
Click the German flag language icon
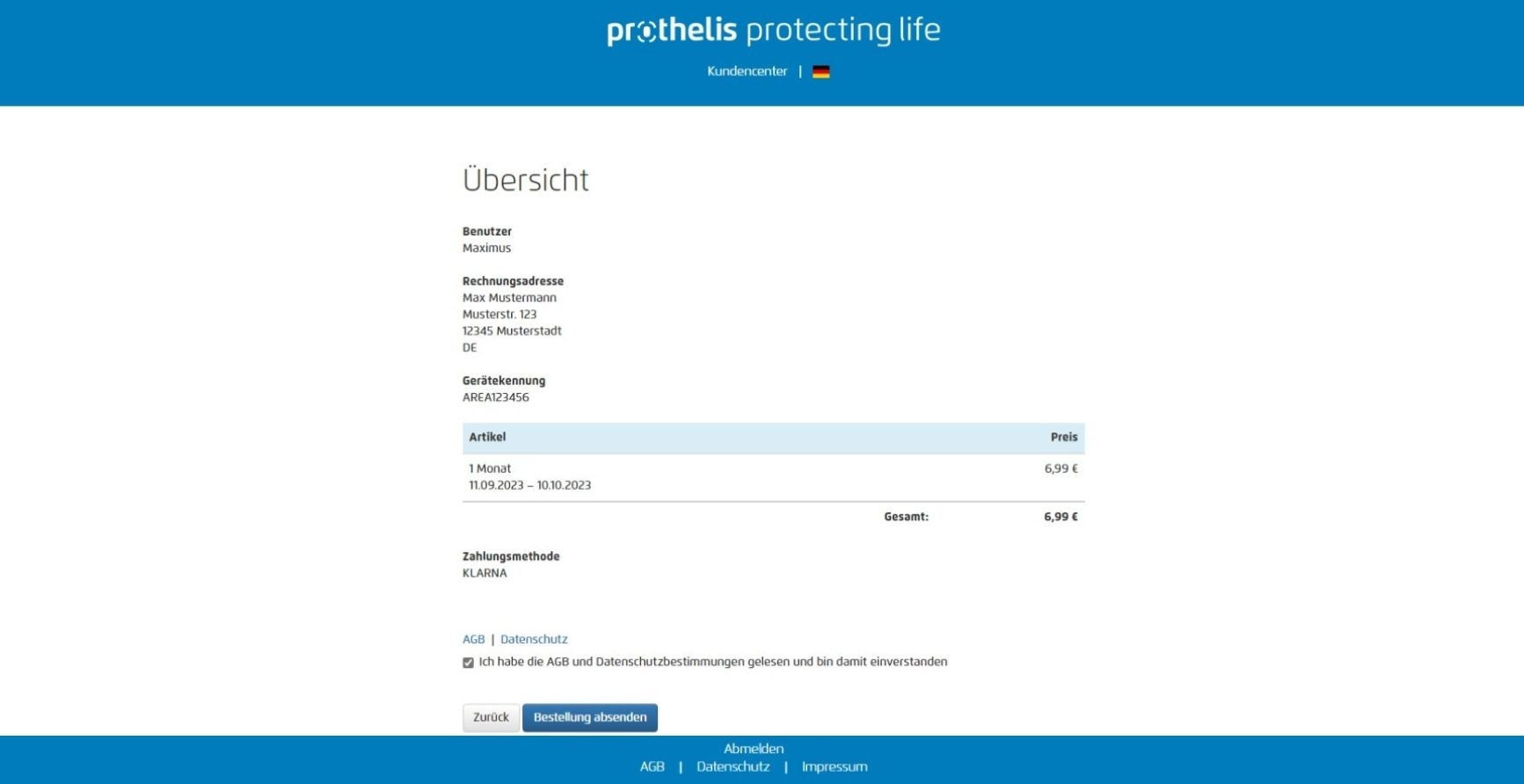[x=820, y=72]
